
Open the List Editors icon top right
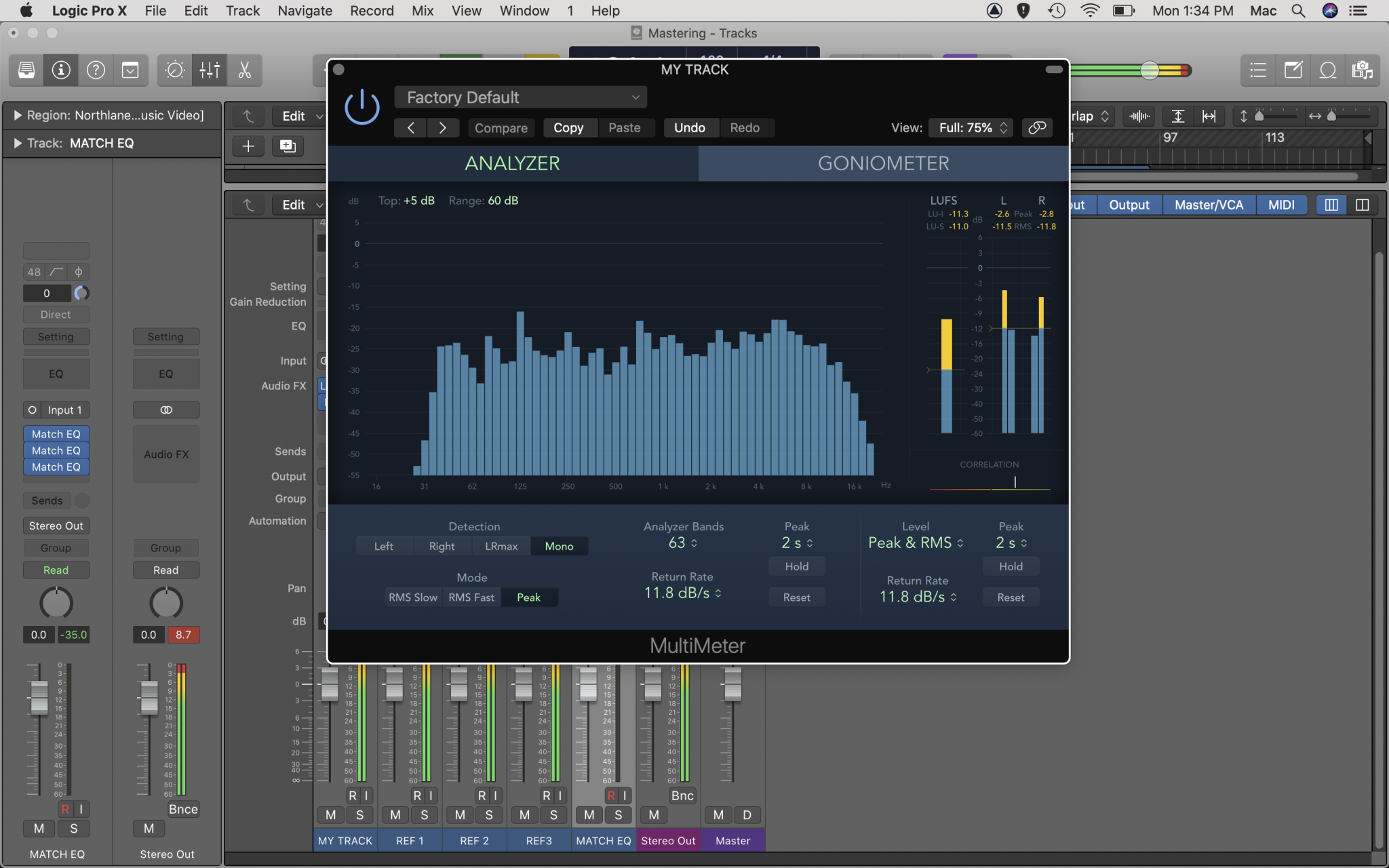[1258, 70]
